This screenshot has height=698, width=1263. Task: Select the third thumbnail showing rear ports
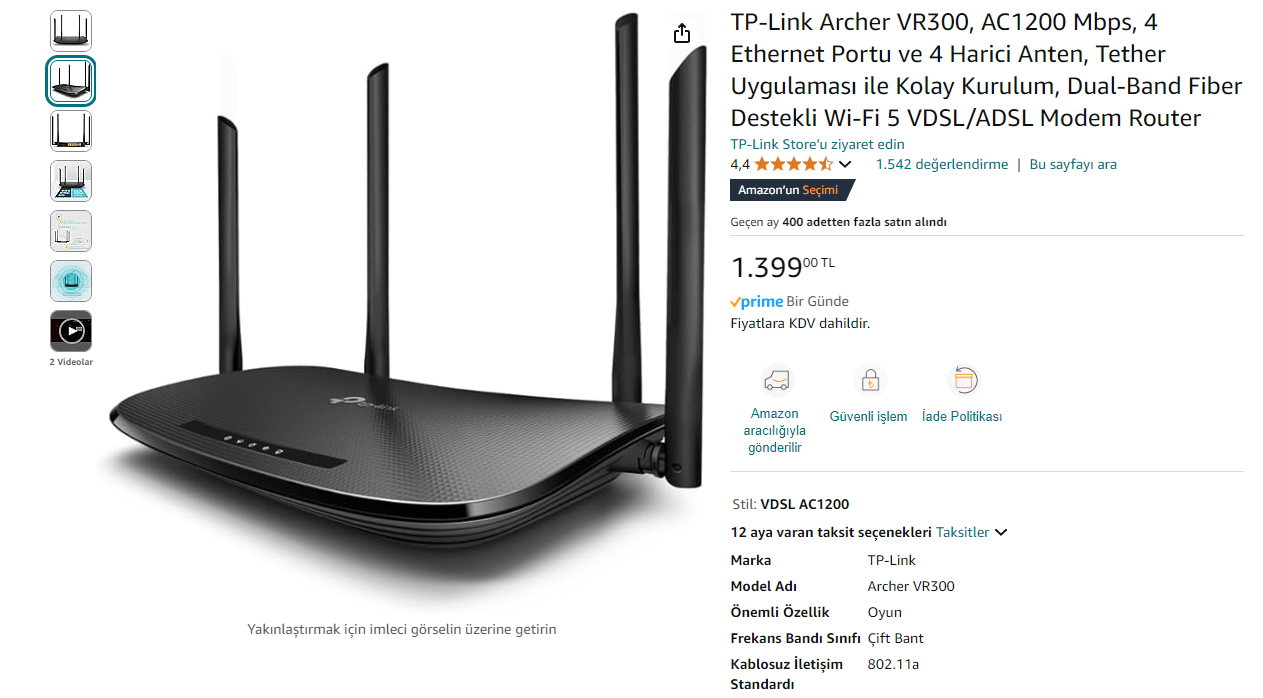point(71,131)
